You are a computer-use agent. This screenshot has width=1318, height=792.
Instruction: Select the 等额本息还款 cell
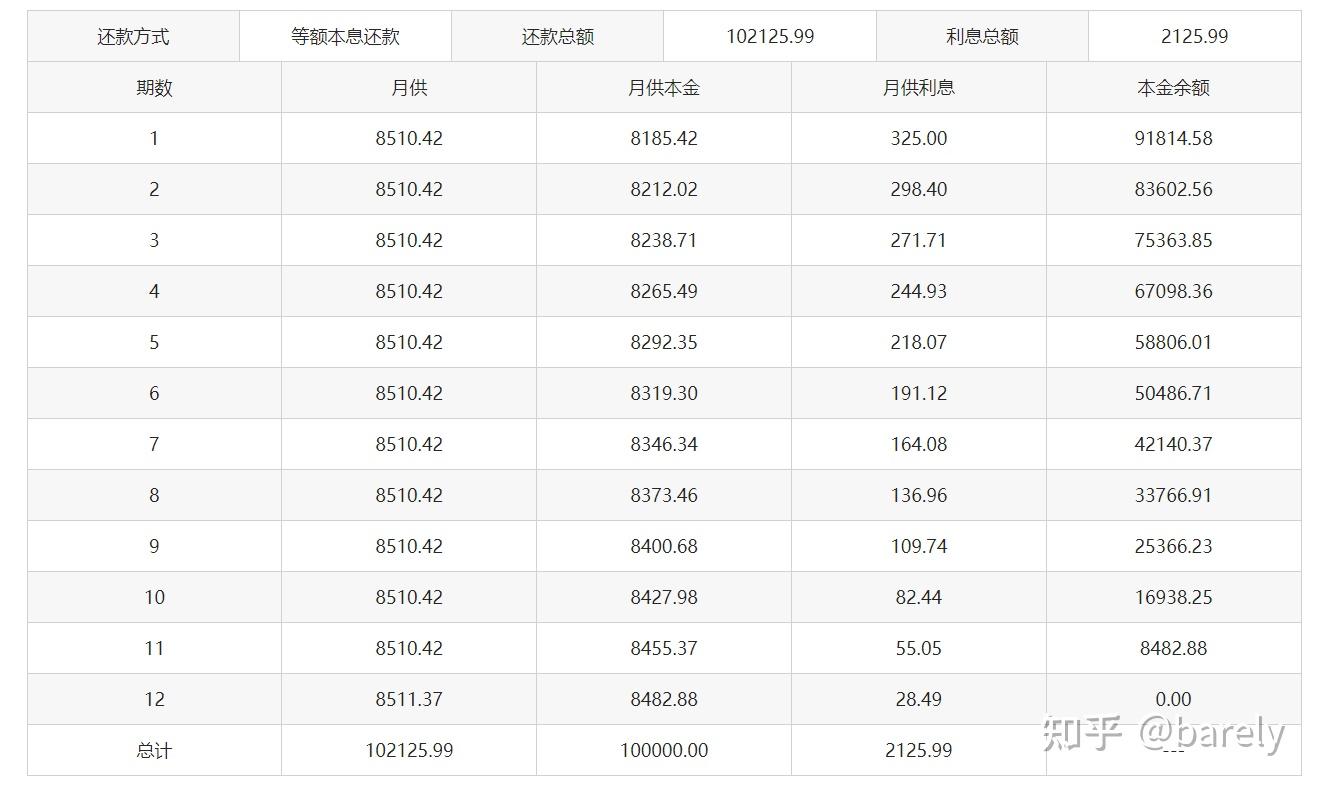tap(345, 37)
